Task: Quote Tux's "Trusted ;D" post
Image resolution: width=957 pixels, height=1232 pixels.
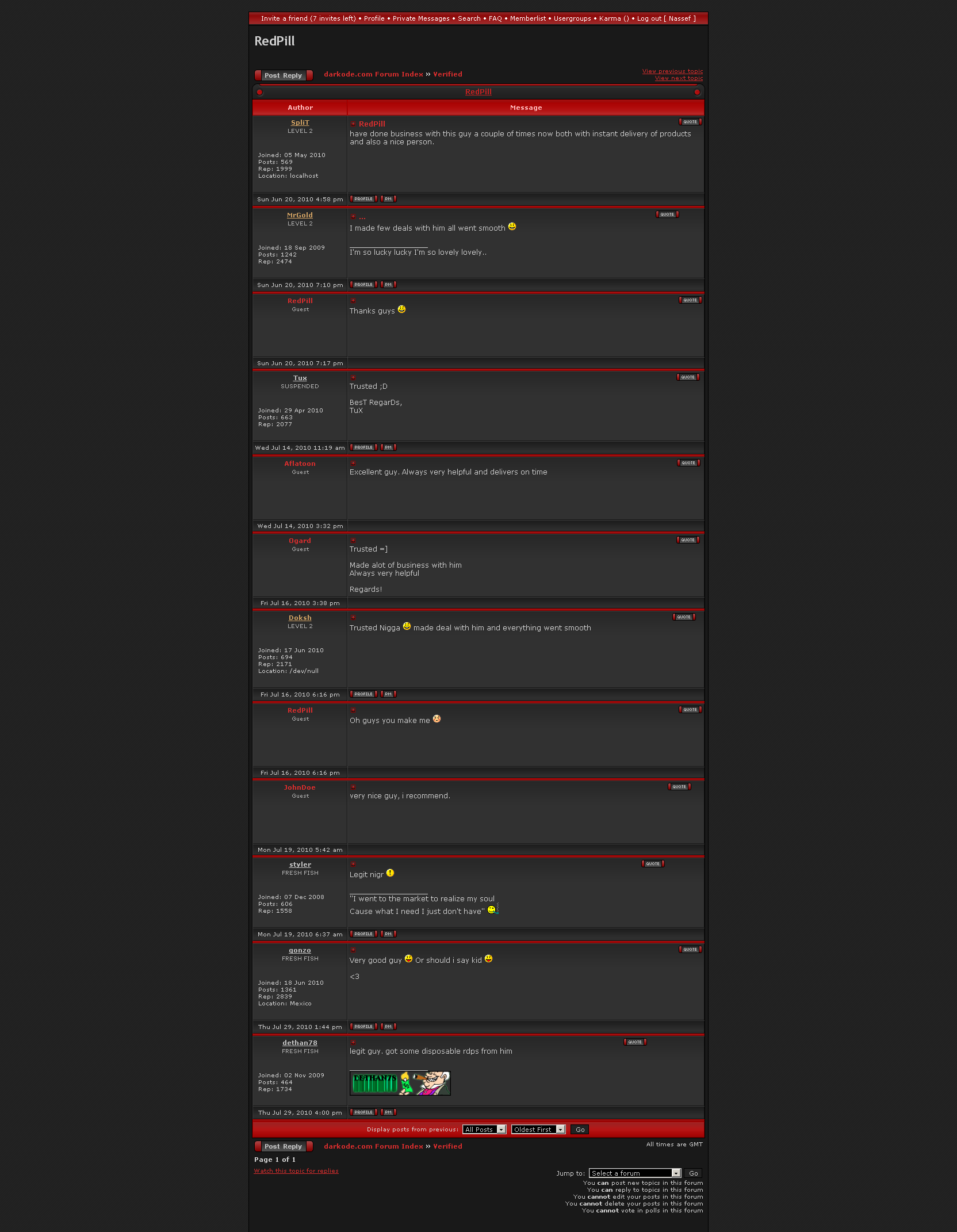Action: coord(688,377)
